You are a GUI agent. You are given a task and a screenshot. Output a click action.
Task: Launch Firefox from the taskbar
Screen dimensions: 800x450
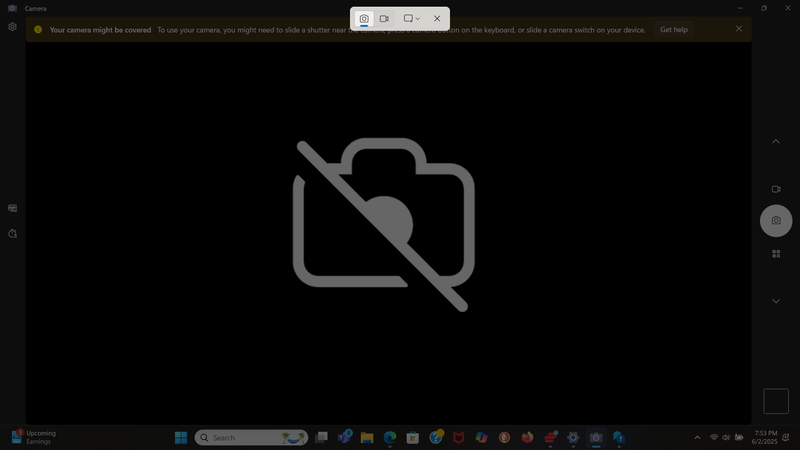click(x=527, y=438)
